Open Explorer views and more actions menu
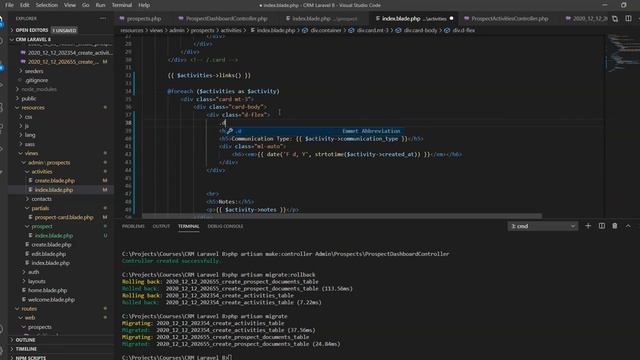The height and width of the screenshot is (360, 640). [102, 18]
